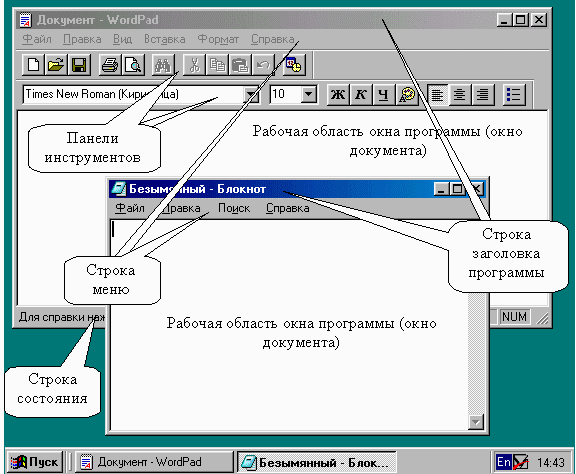Click the Find binoculars icon in WordPad
Image resolution: width=576 pixels, height=474 pixels.
[163, 65]
